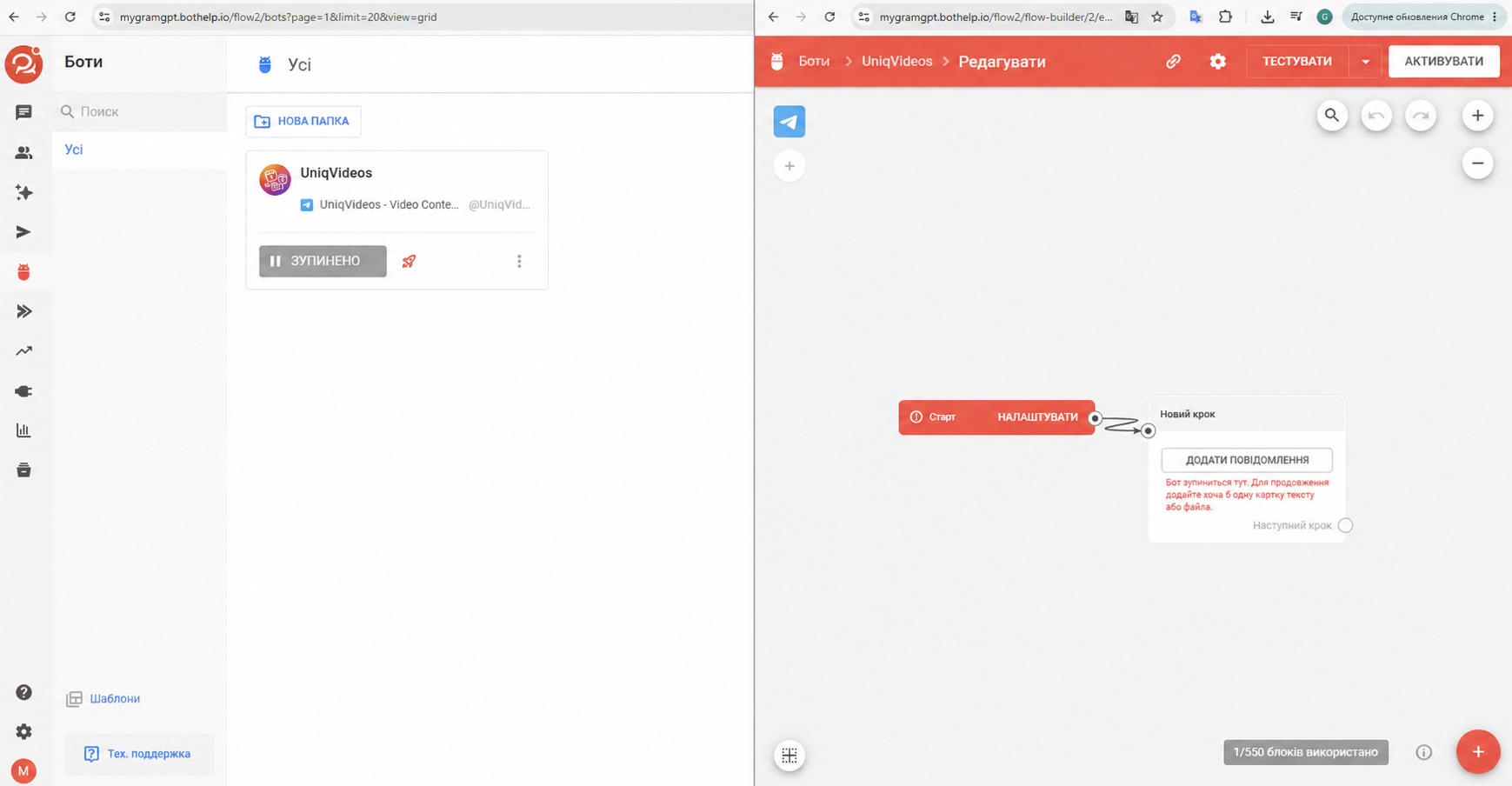
Task: Zoom out on the flow canvas
Action: tap(1477, 163)
